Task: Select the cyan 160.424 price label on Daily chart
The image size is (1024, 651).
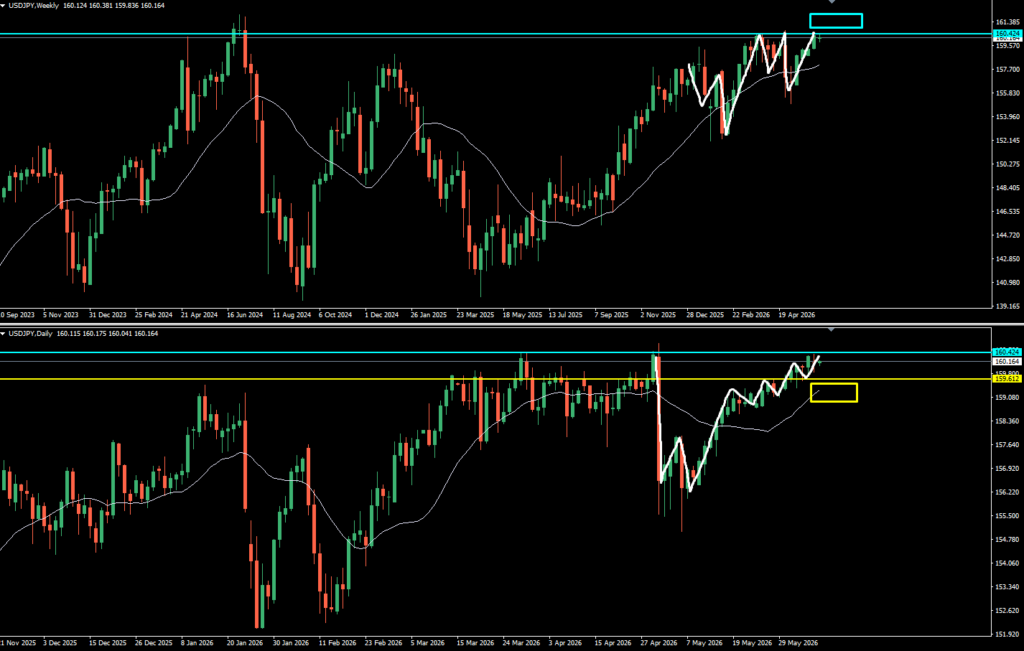Action: (1007, 352)
